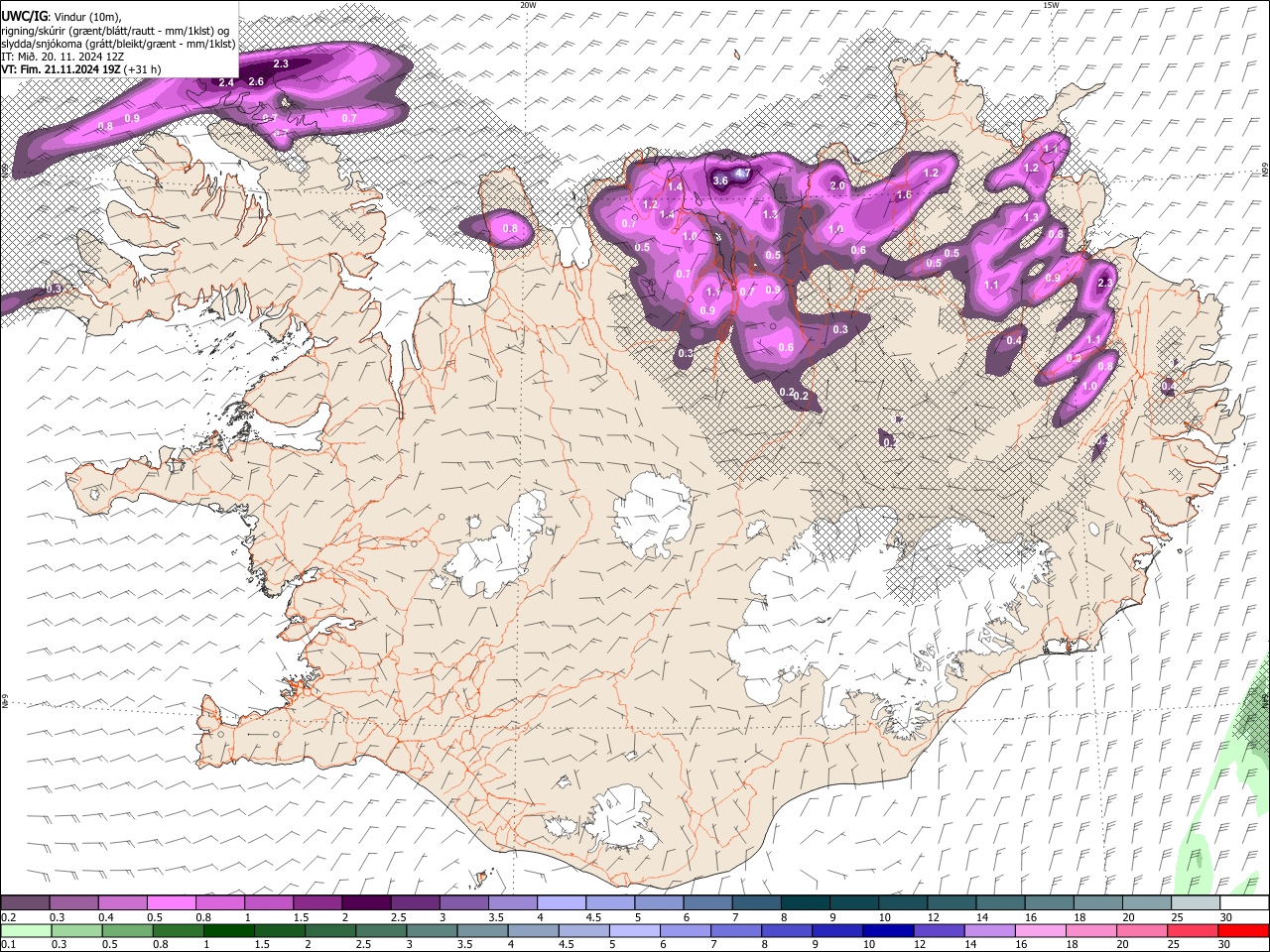This screenshot has height=952, width=1270.
Task: Click the 15W longitude label
Action: pyautogui.click(x=1051, y=5)
